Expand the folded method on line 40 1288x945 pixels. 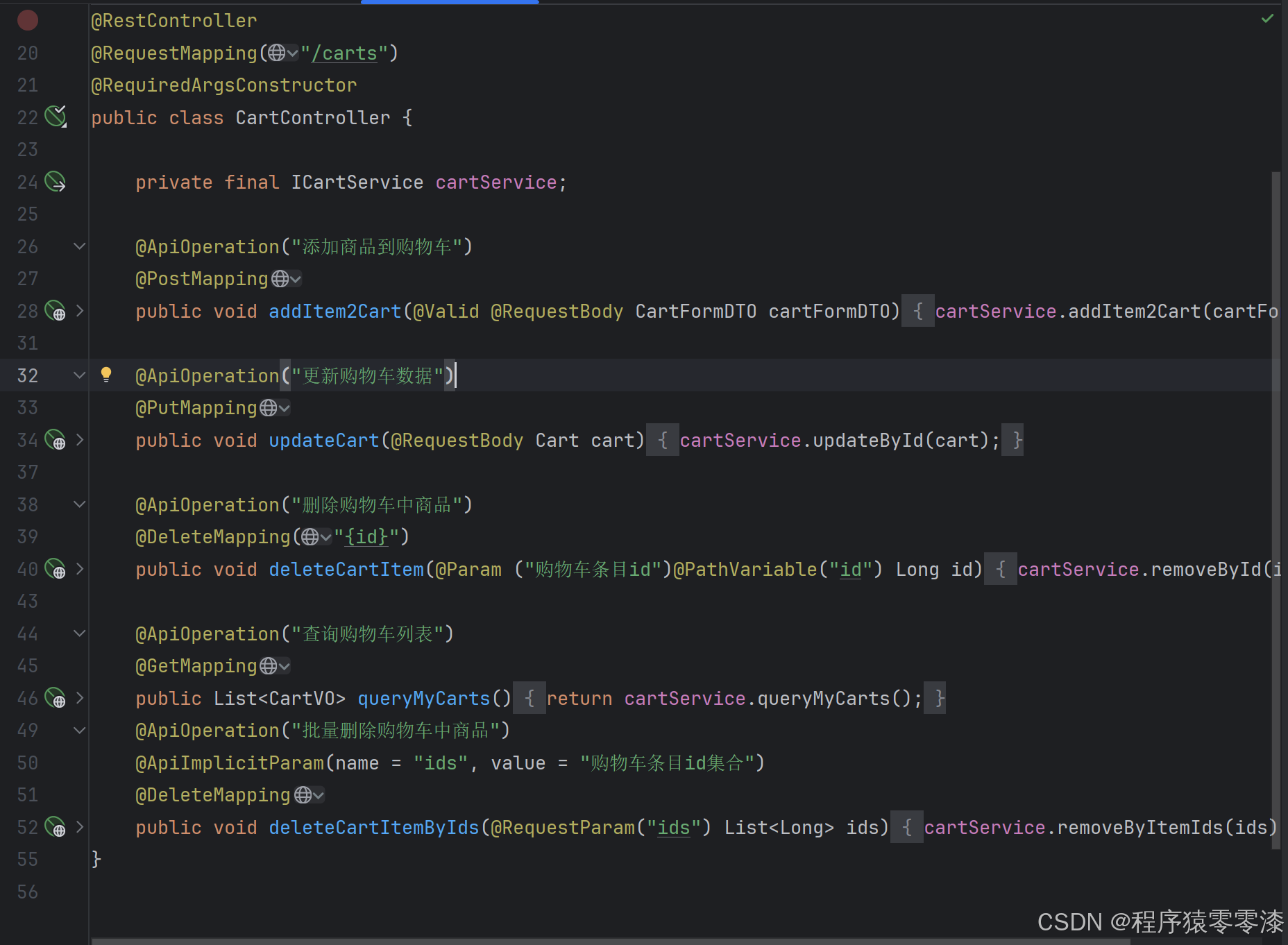80,569
